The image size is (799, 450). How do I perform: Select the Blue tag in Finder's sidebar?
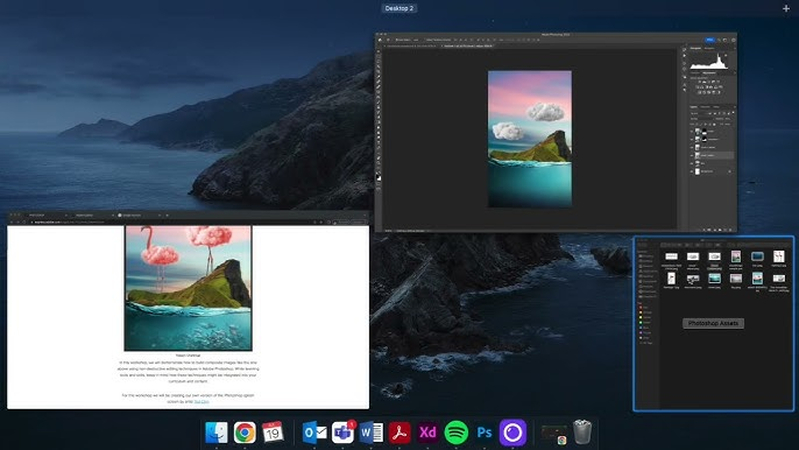[x=644, y=328]
